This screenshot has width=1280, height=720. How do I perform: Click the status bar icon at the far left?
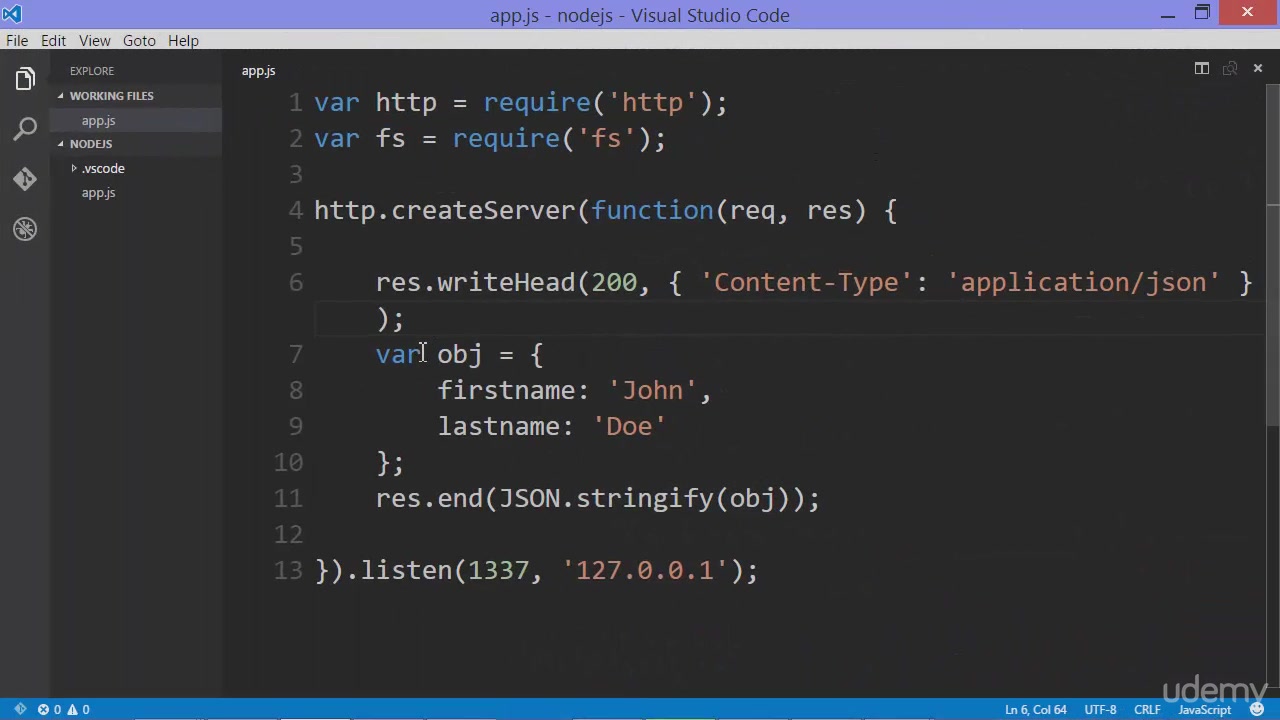20,709
